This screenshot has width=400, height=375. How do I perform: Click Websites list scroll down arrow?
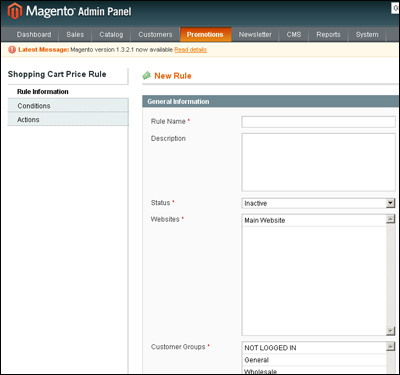pyautogui.click(x=390, y=331)
